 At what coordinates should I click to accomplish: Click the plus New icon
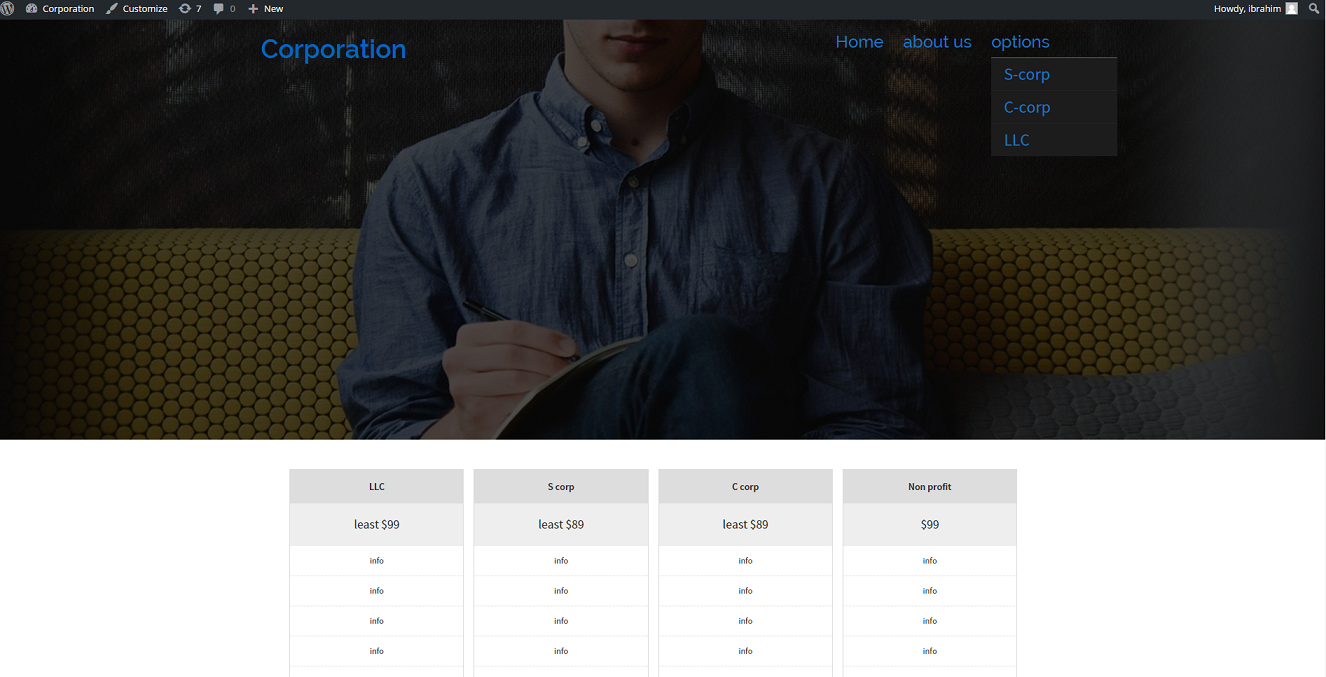(253, 9)
